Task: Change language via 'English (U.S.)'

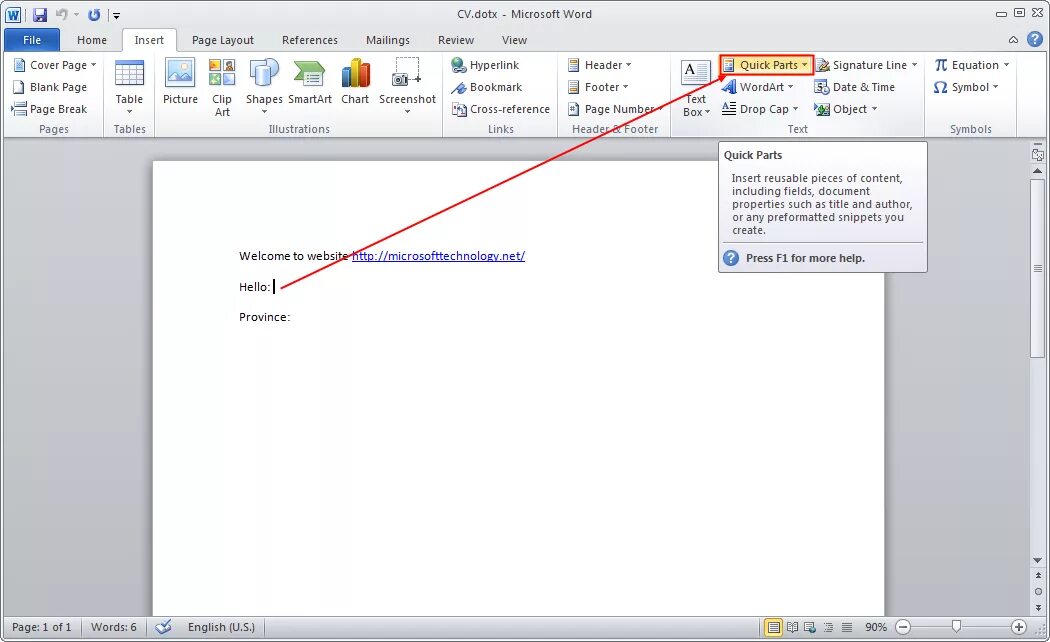Action: (221, 627)
